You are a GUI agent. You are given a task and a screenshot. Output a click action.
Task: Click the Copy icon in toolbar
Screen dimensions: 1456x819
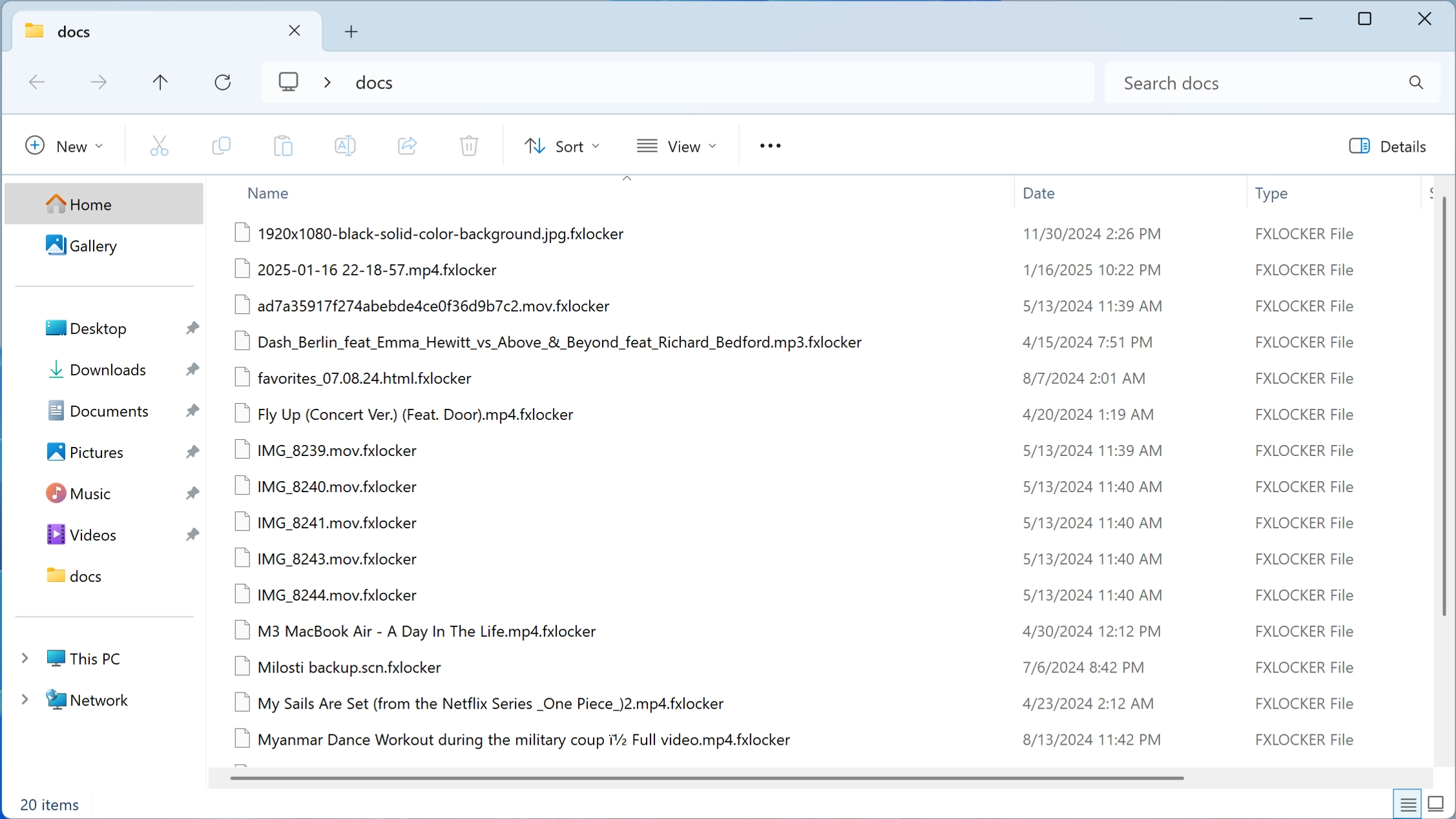coord(221,147)
